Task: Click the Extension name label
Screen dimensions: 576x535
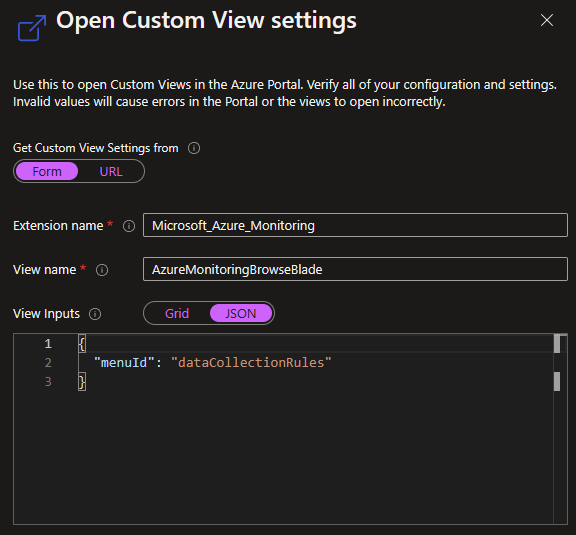Action: (58, 226)
